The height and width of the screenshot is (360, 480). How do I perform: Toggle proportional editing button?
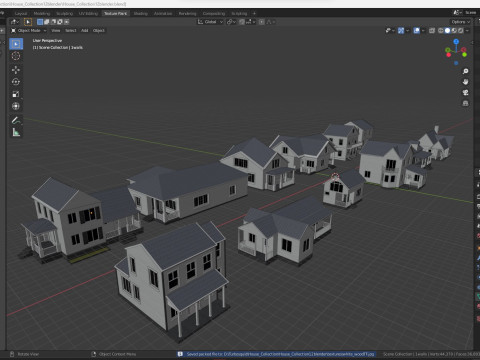[x=262, y=22]
